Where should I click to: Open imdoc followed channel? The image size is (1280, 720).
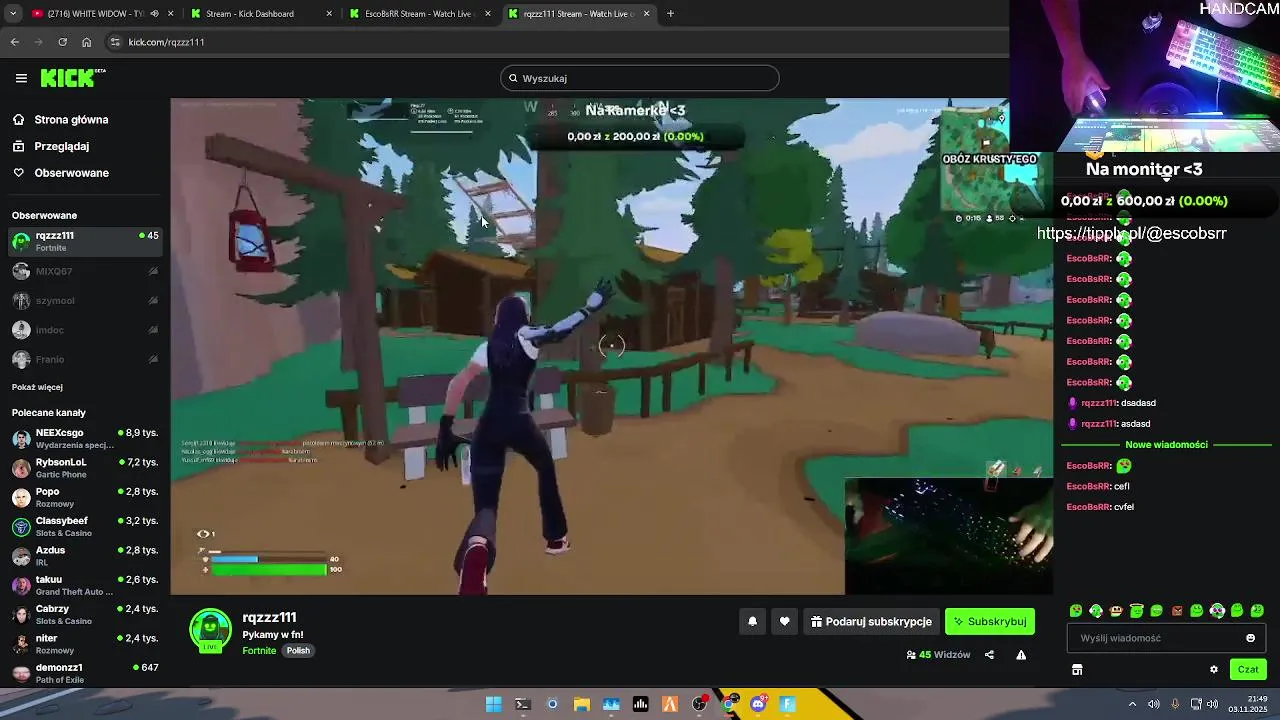click(85, 329)
